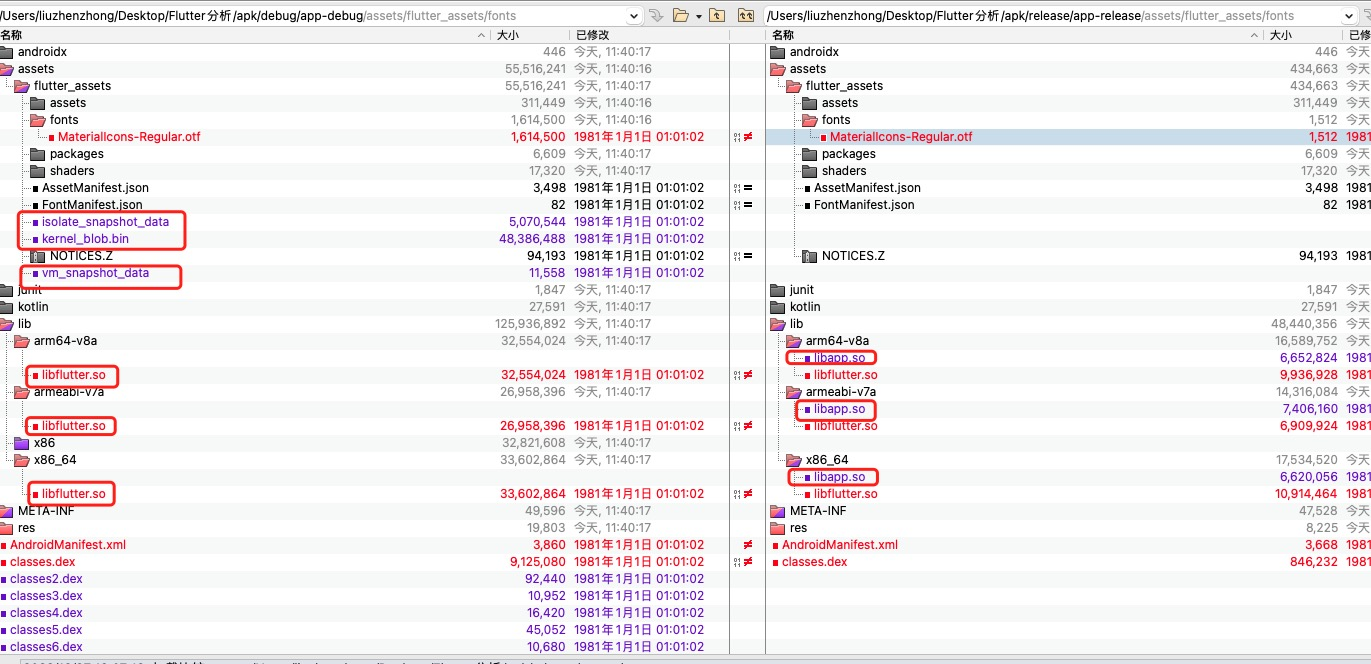Click the right res folder icon
This screenshot has width=1371, height=664.
(x=779, y=528)
